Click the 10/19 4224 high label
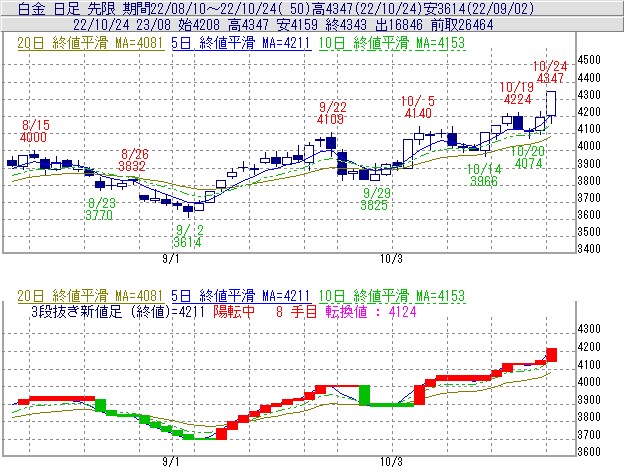Screen dimensions: 624x475 click(517, 93)
